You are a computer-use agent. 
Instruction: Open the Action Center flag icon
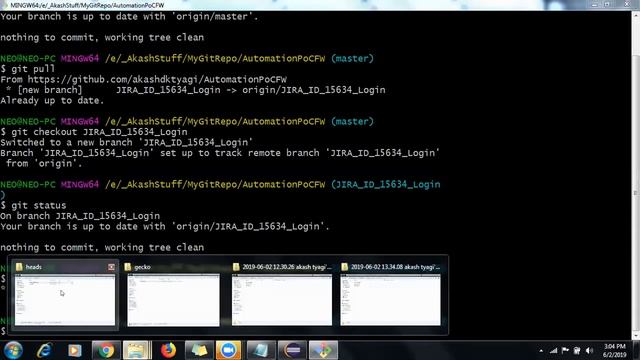point(565,350)
